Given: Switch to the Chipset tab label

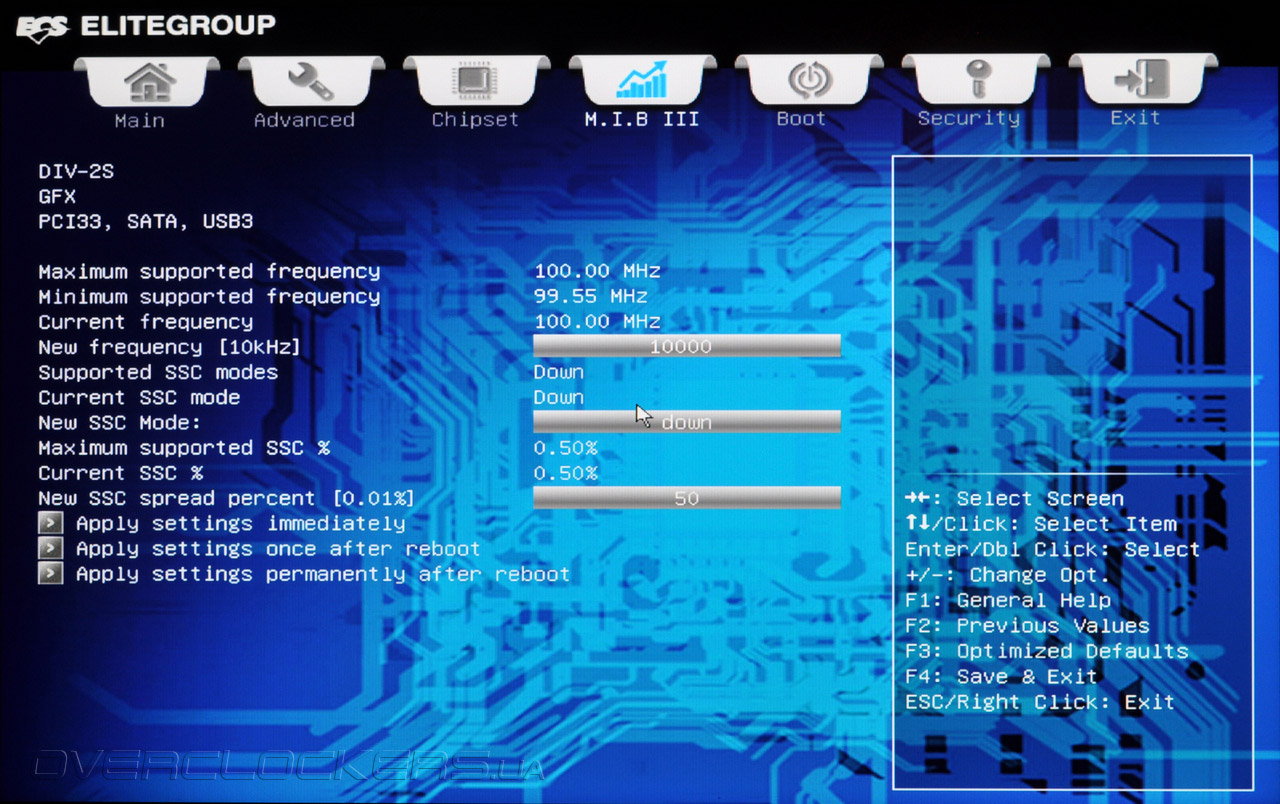Looking at the screenshot, I should tap(475, 120).
